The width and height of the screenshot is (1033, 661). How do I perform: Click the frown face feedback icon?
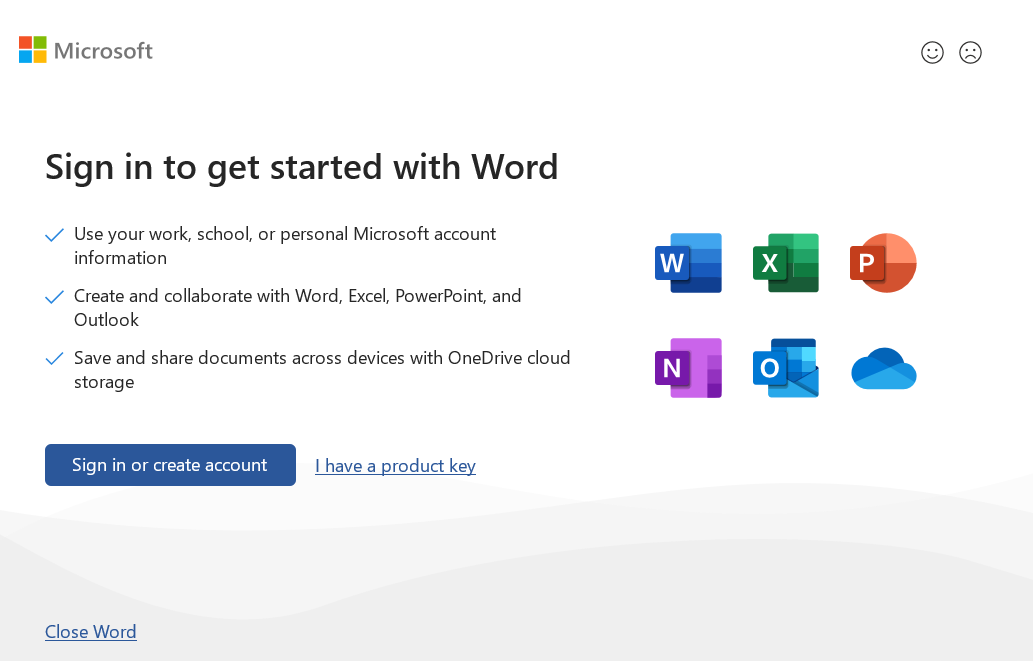[x=970, y=52]
